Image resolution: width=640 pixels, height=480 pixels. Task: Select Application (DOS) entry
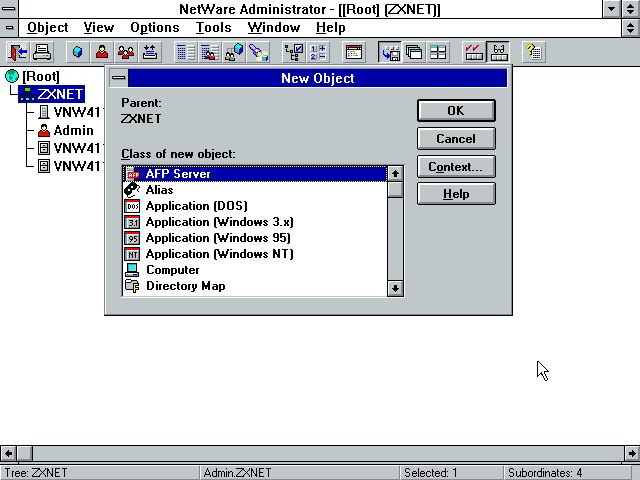click(255, 206)
